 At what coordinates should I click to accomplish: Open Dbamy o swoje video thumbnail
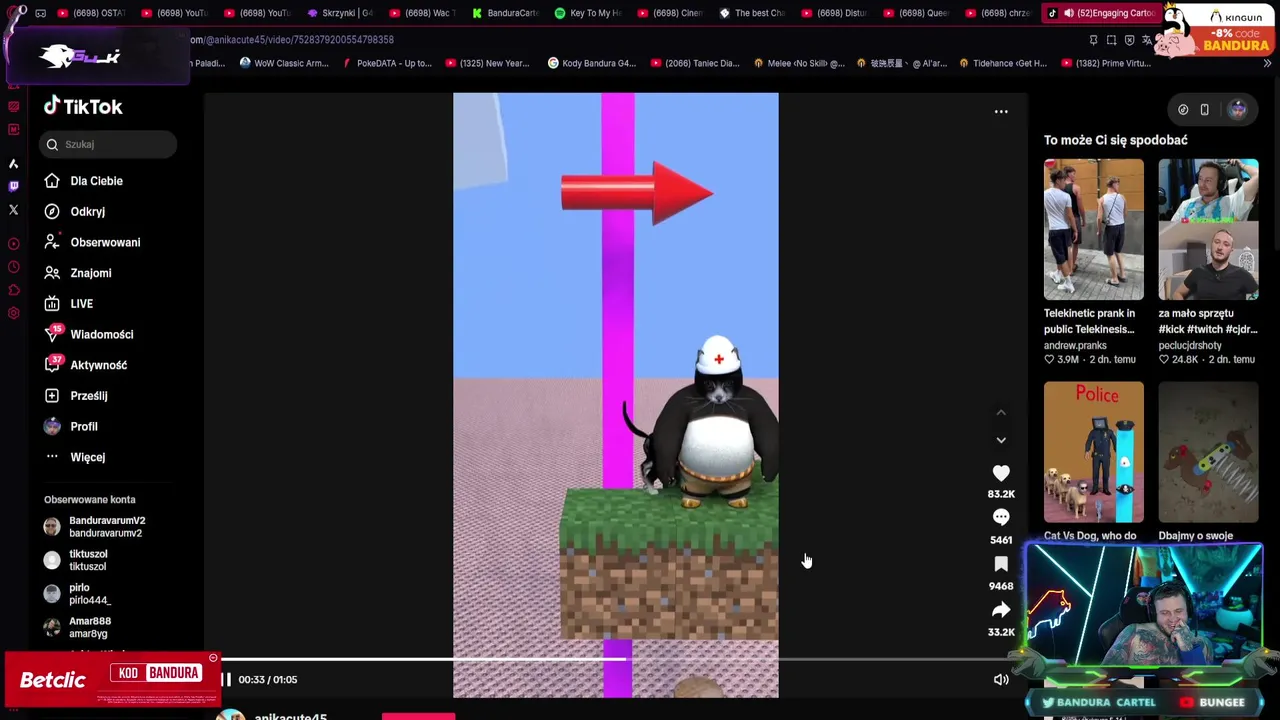click(x=1208, y=452)
